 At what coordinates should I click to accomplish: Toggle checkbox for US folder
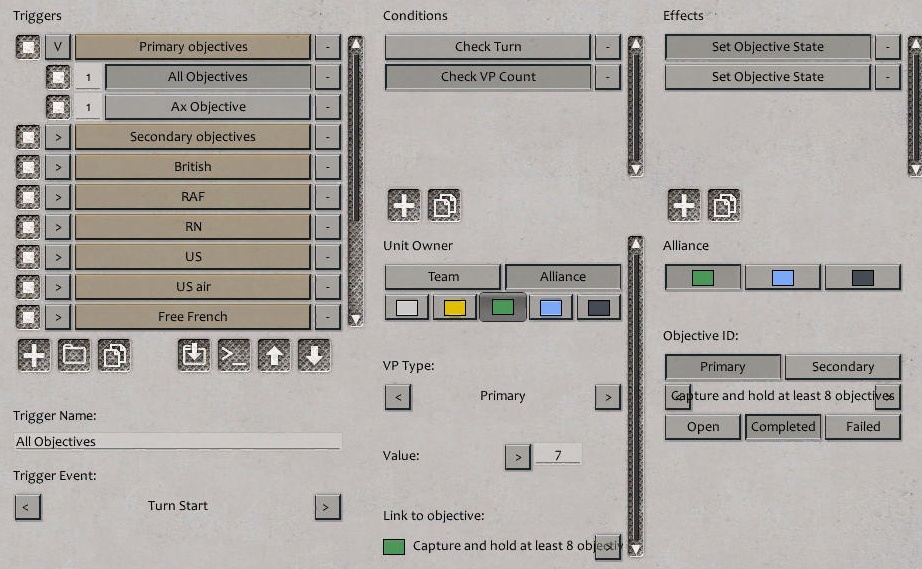click(x=28, y=257)
